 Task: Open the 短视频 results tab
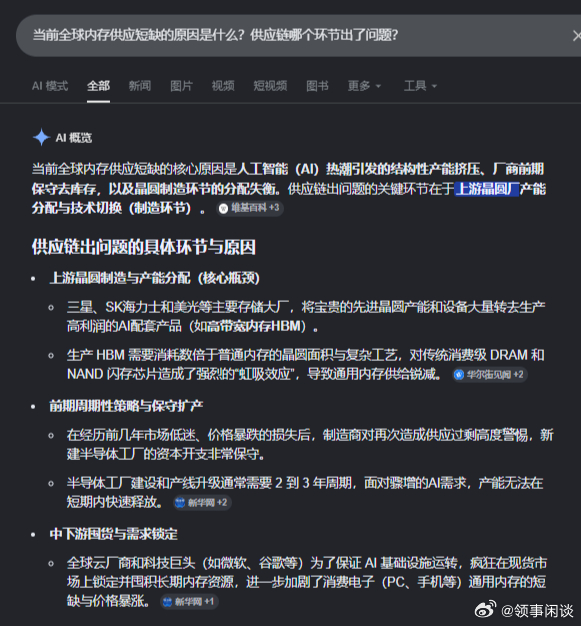(x=270, y=86)
